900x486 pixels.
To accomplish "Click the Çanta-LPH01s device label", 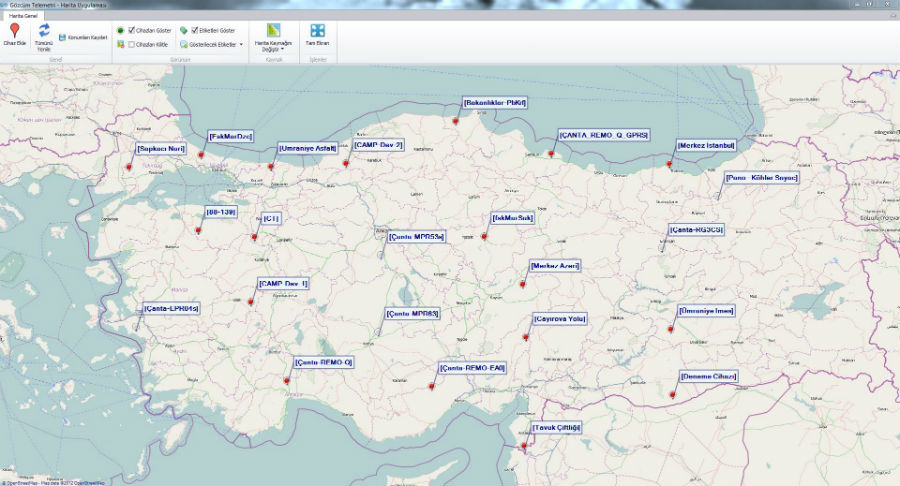I will tap(171, 309).
